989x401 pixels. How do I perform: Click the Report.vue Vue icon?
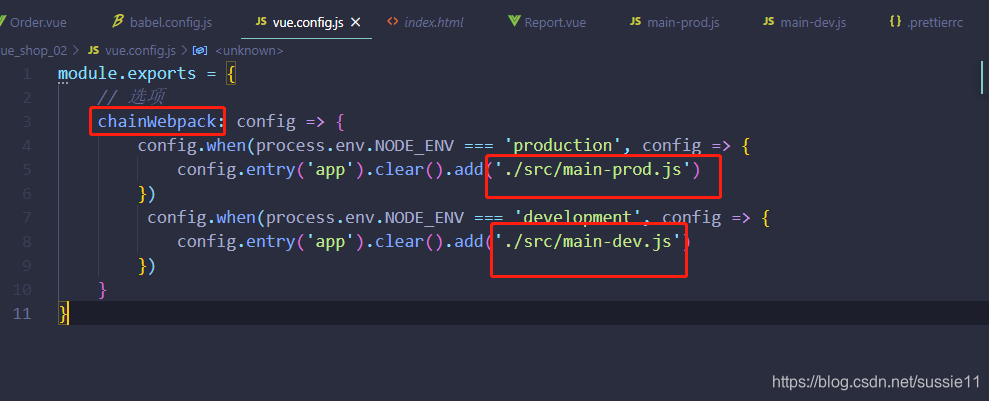[x=513, y=22]
